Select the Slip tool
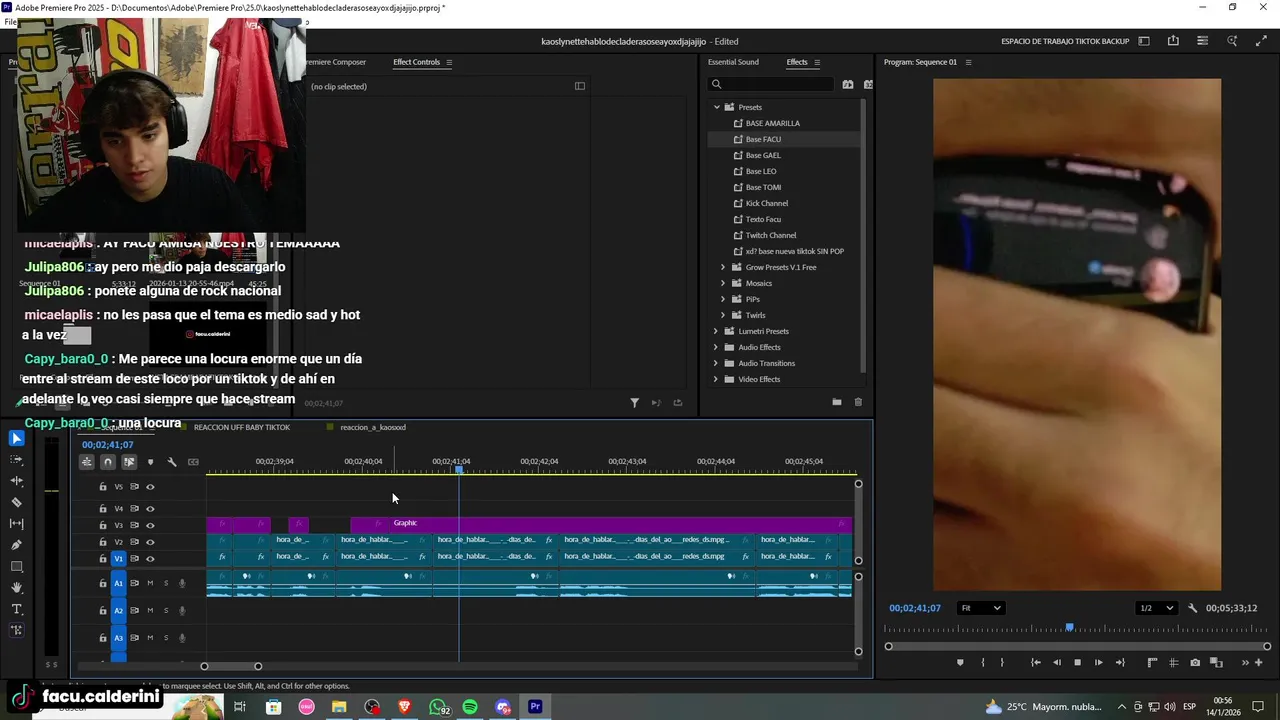 click(16, 524)
